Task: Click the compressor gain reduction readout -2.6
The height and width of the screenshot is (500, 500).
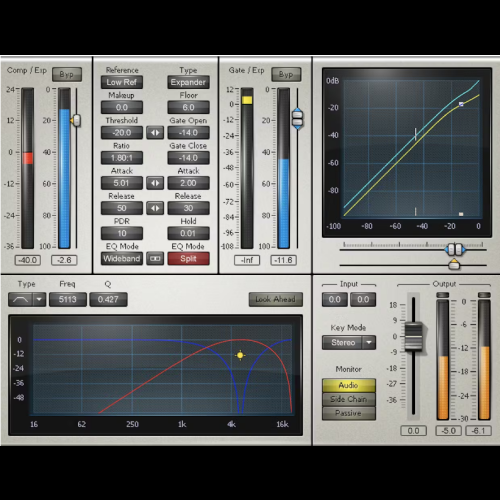Action: pyautogui.click(x=64, y=260)
